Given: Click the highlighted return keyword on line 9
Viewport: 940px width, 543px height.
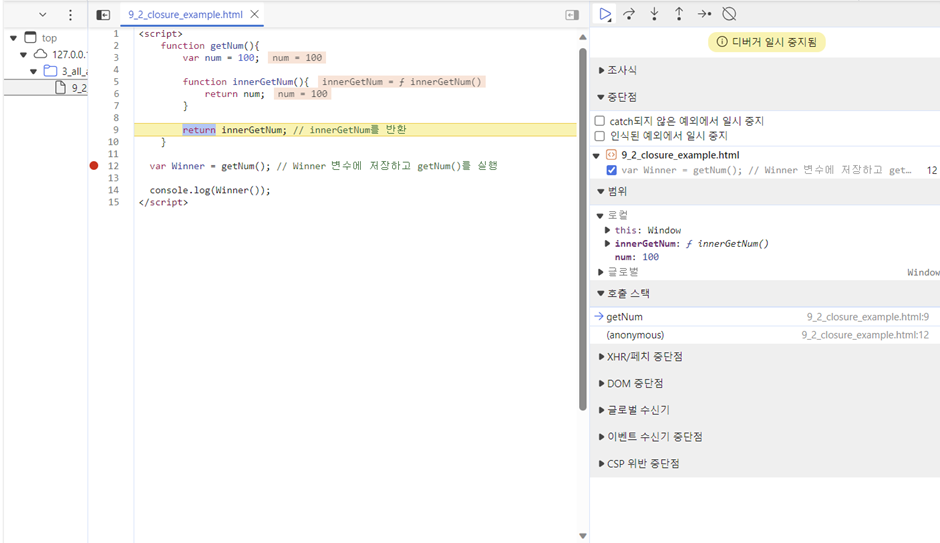Looking at the screenshot, I should pos(199,130).
